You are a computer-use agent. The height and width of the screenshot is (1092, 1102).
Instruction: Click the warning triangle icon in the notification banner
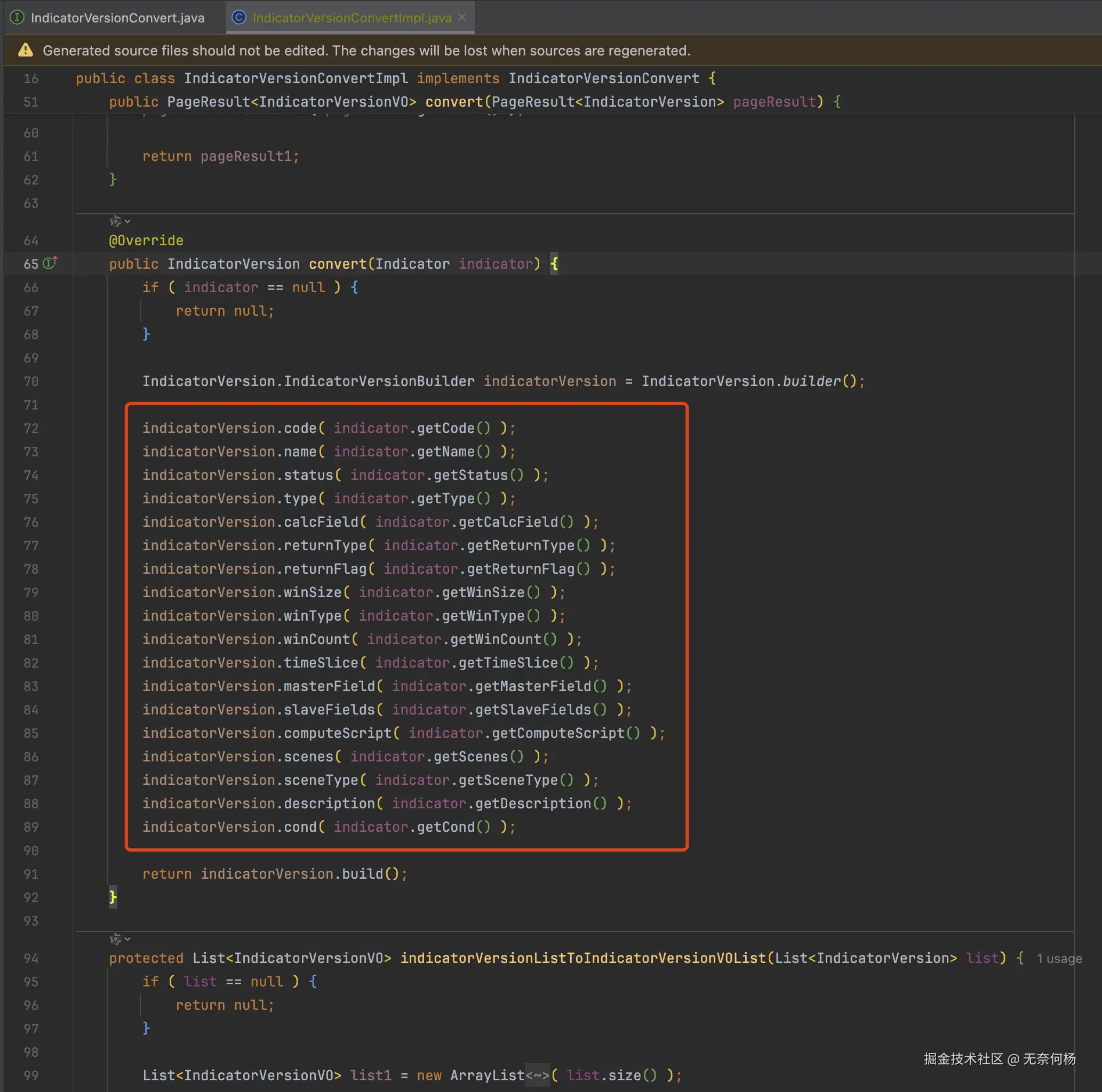(x=26, y=50)
